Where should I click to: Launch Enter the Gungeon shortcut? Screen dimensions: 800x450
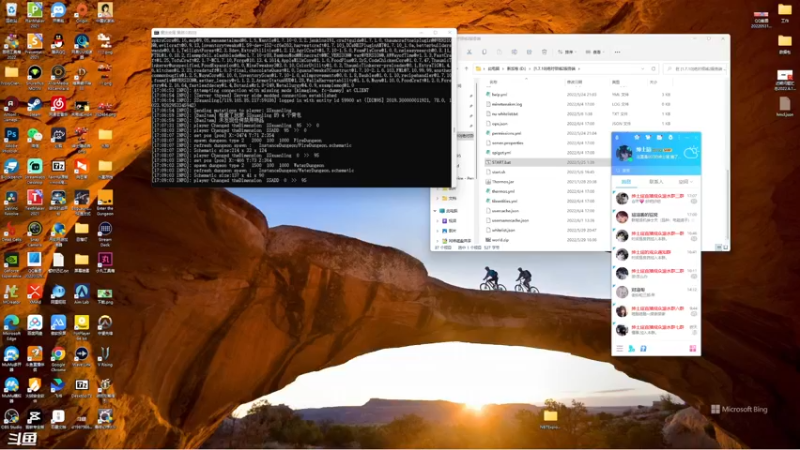click(x=105, y=202)
